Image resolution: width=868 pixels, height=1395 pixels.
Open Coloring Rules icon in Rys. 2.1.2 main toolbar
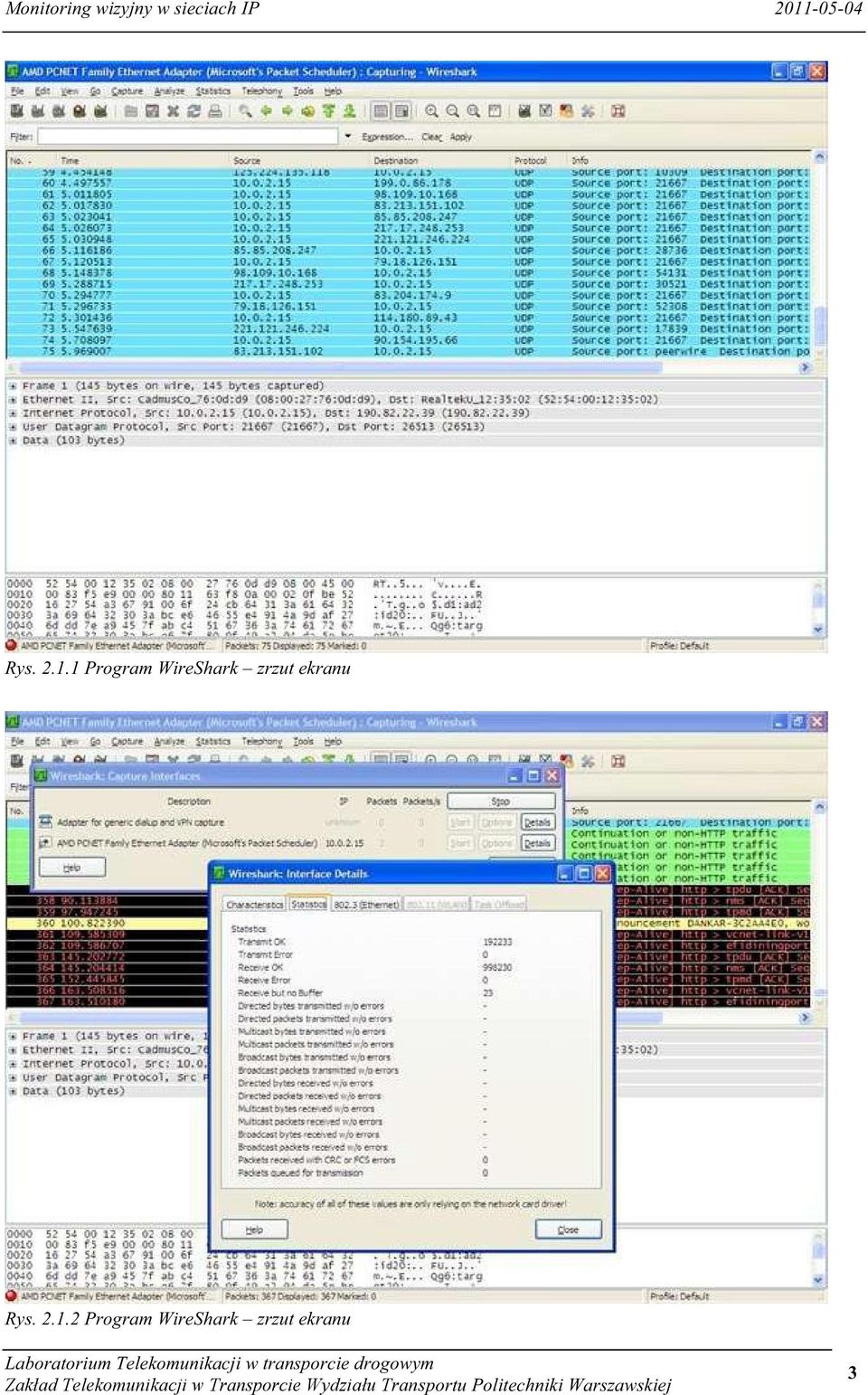click(567, 762)
